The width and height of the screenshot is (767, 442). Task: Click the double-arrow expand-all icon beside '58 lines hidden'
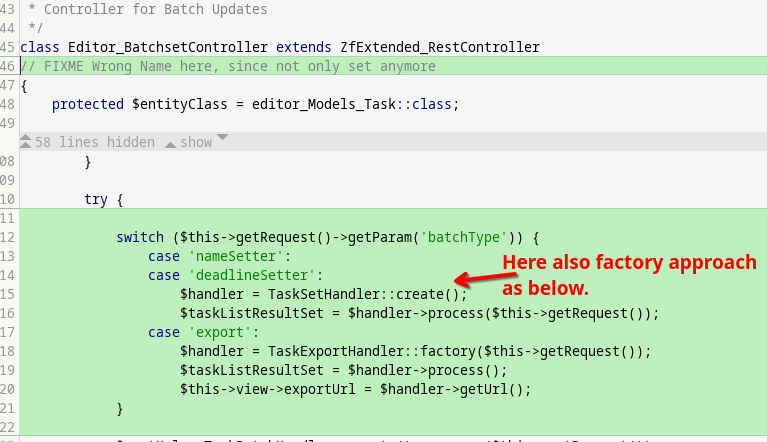[x=25, y=142]
